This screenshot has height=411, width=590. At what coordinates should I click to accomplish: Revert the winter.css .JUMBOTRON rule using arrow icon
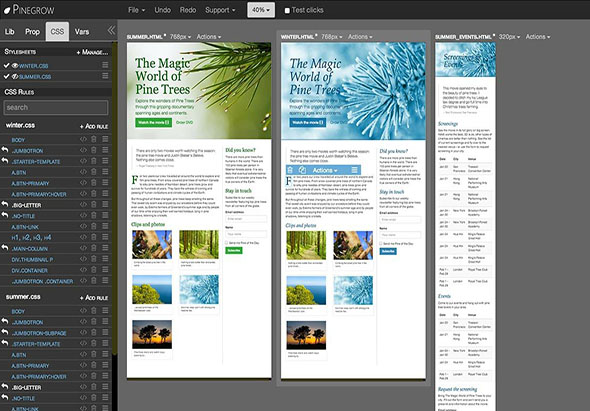click(x=5, y=150)
